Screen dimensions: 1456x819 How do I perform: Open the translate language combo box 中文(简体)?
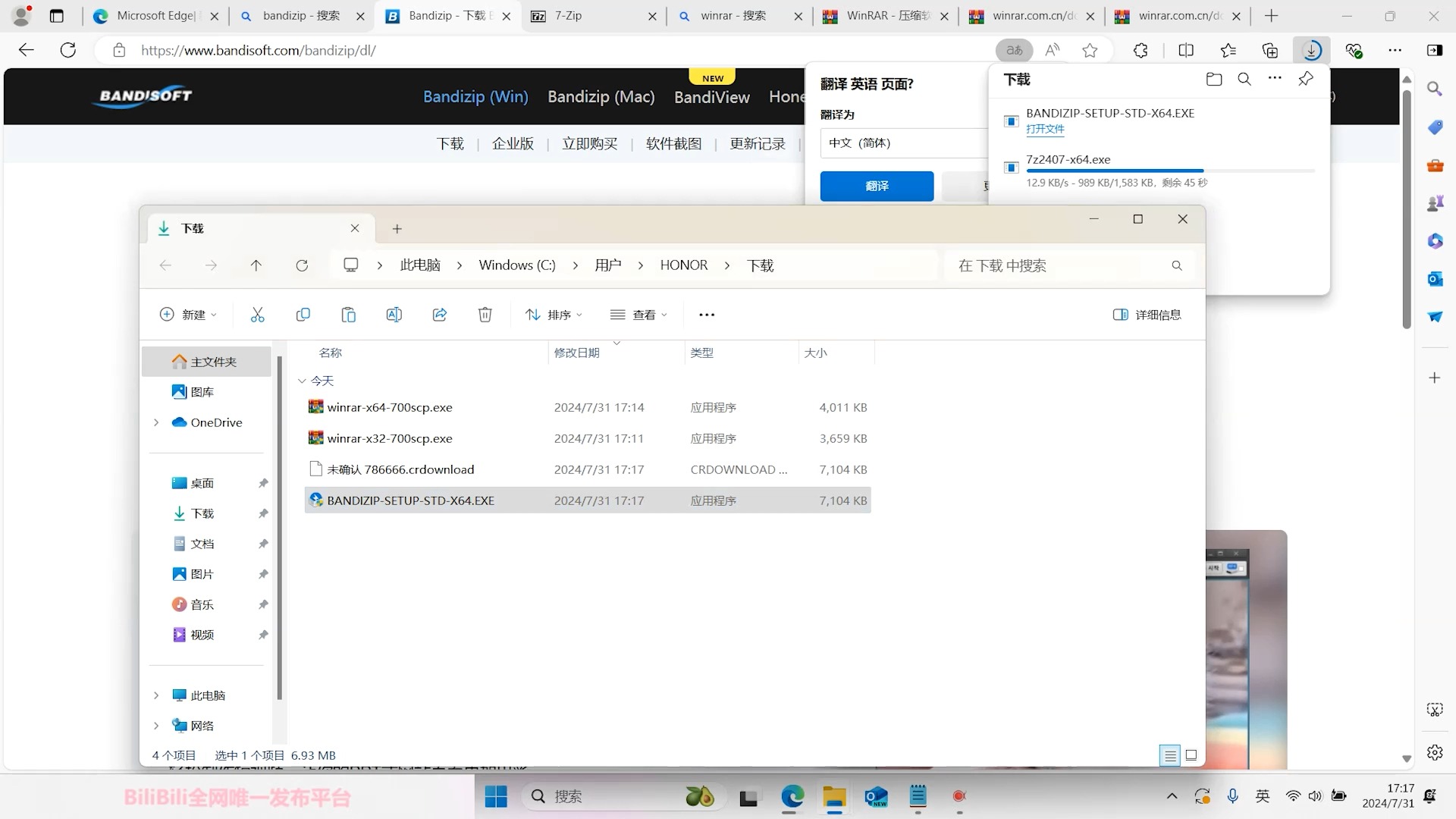904,143
